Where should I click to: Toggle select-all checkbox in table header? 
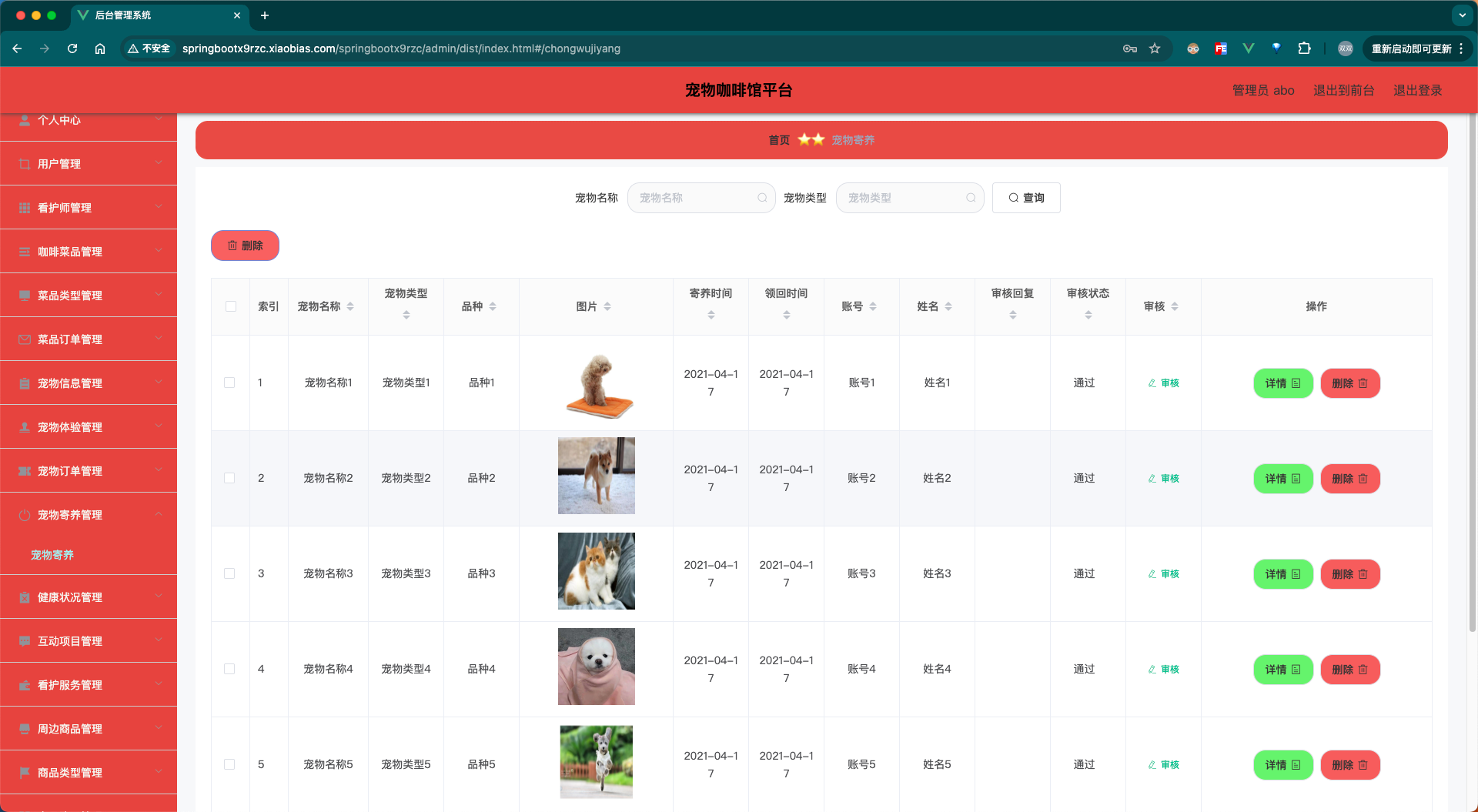point(231,306)
